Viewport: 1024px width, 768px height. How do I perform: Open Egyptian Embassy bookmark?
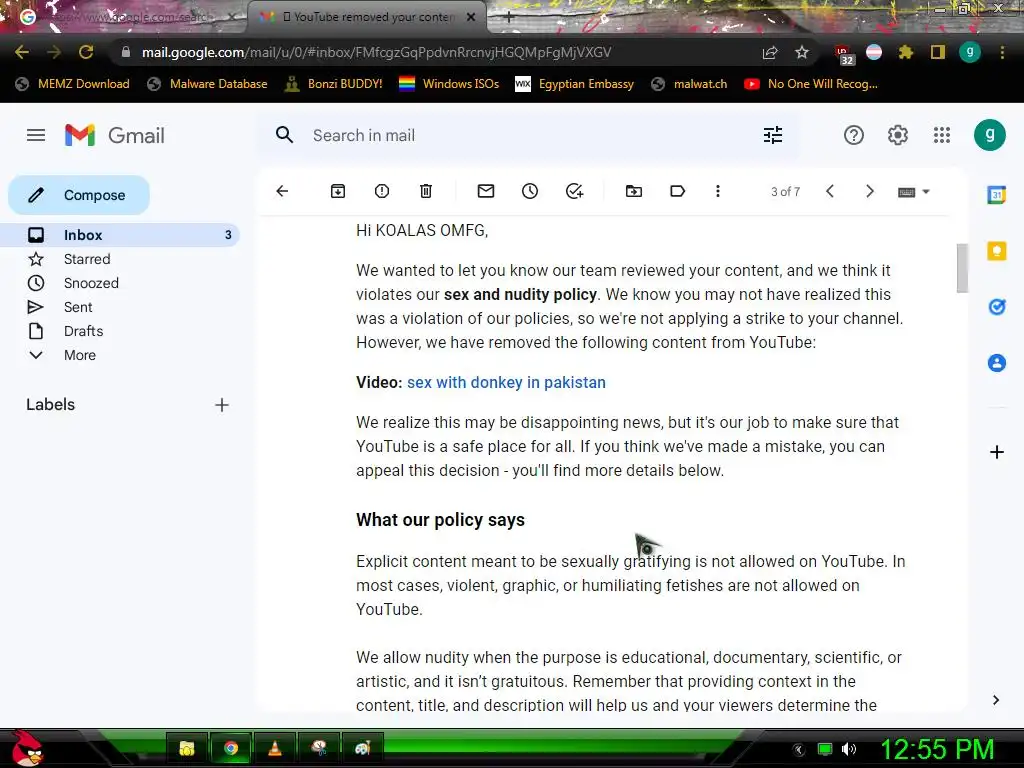(x=574, y=84)
